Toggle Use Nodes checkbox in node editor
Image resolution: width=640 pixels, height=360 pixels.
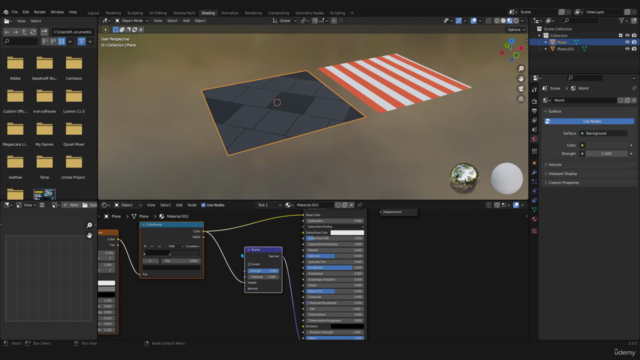point(203,205)
